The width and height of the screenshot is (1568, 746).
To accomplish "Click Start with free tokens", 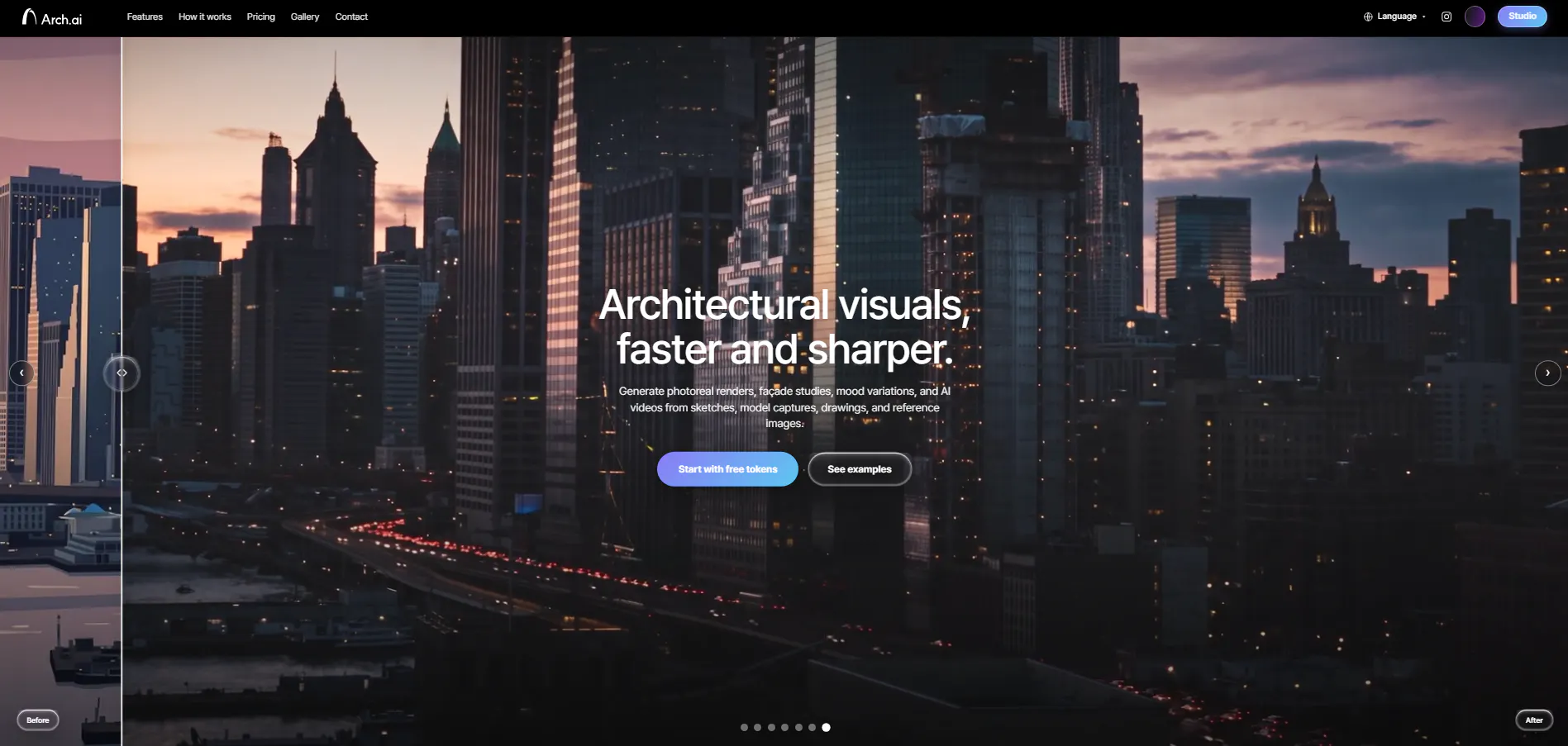I will point(727,469).
